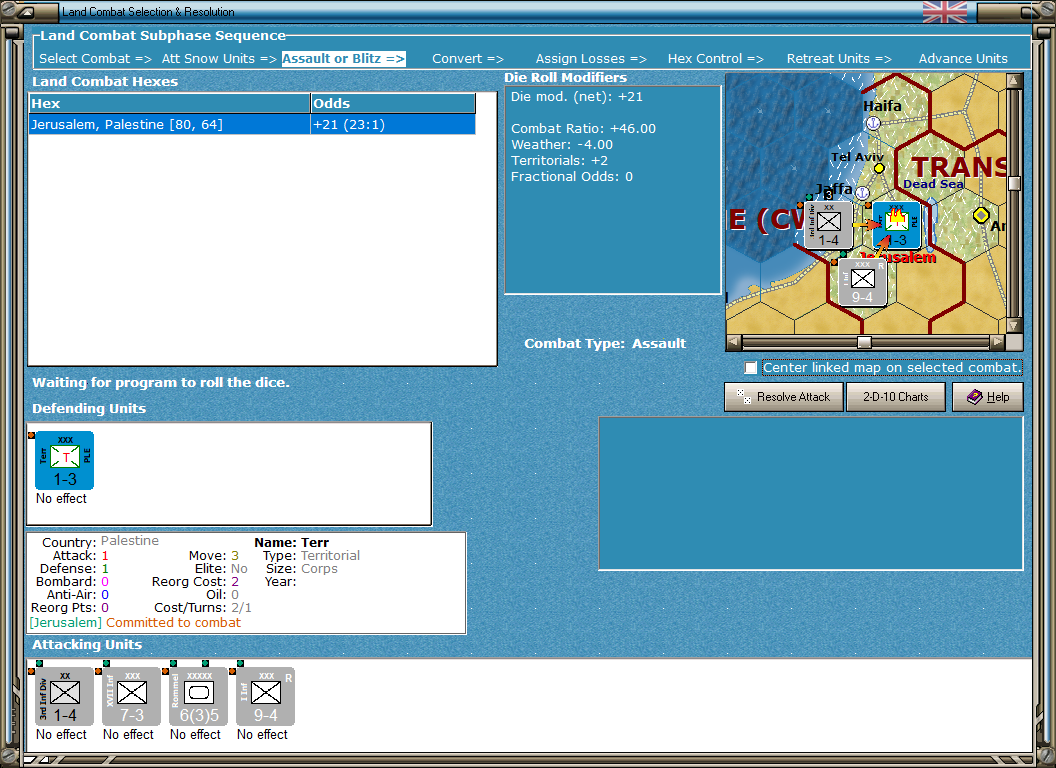Image resolution: width=1056 pixels, height=768 pixels.
Task: Click Assign Losses sequence step
Action: [591, 59]
